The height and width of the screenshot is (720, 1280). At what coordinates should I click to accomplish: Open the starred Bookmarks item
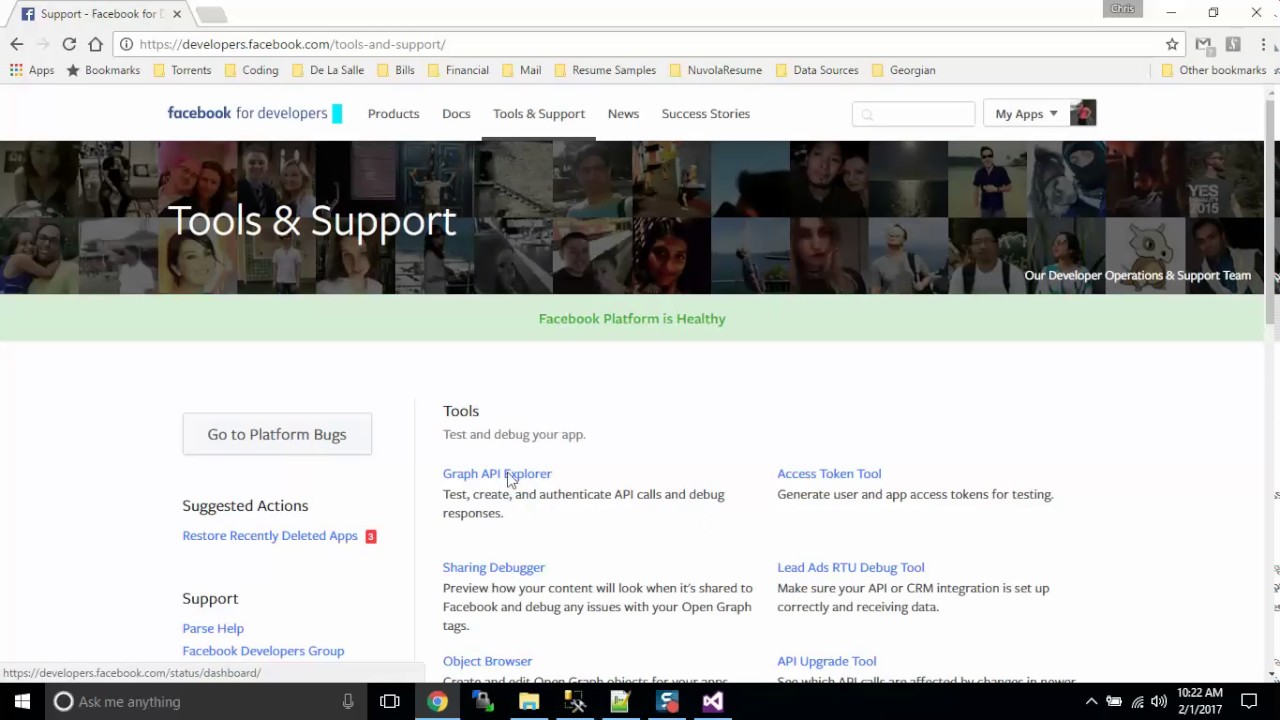click(103, 70)
